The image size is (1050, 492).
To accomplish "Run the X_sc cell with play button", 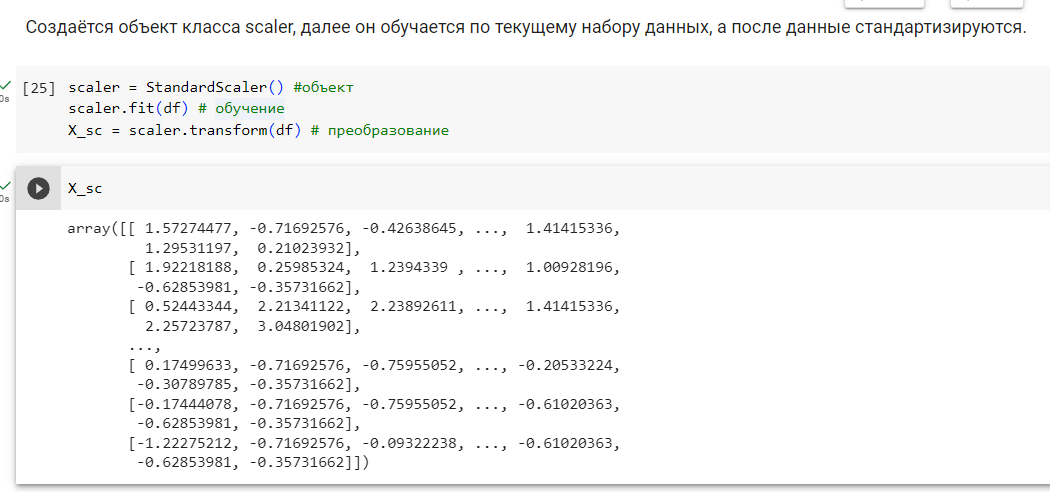I will tap(38, 189).
